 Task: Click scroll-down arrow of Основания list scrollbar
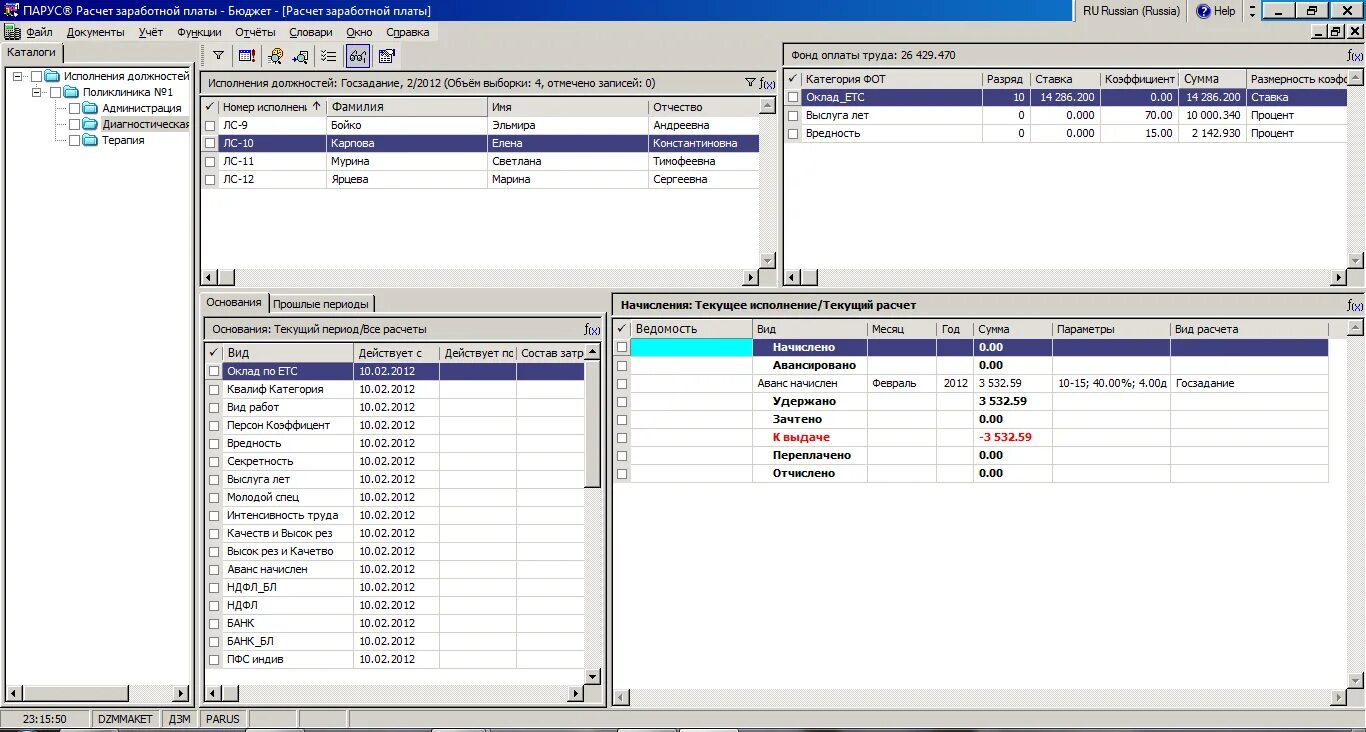[x=592, y=676]
